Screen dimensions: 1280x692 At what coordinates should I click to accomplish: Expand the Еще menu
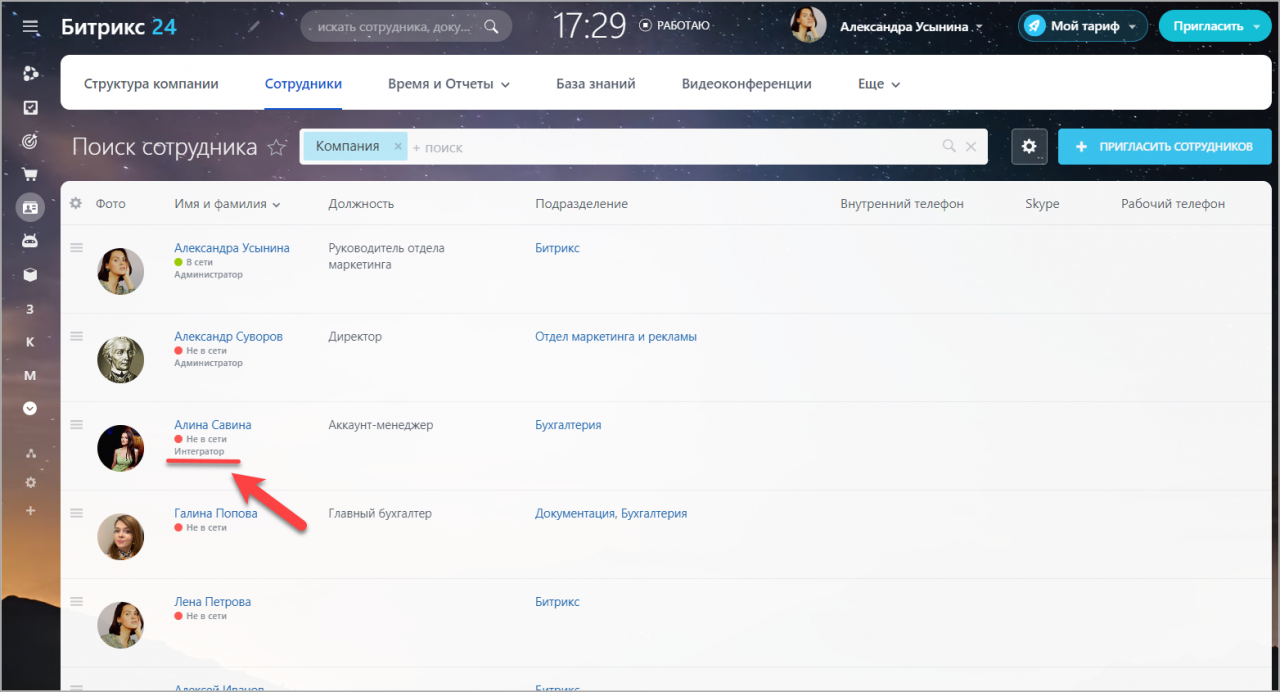click(879, 84)
